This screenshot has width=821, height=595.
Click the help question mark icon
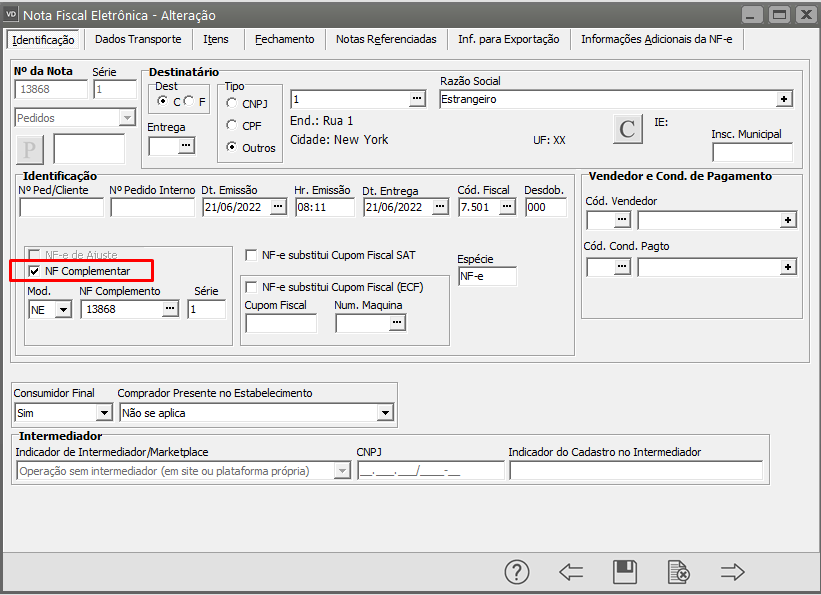[516, 572]
